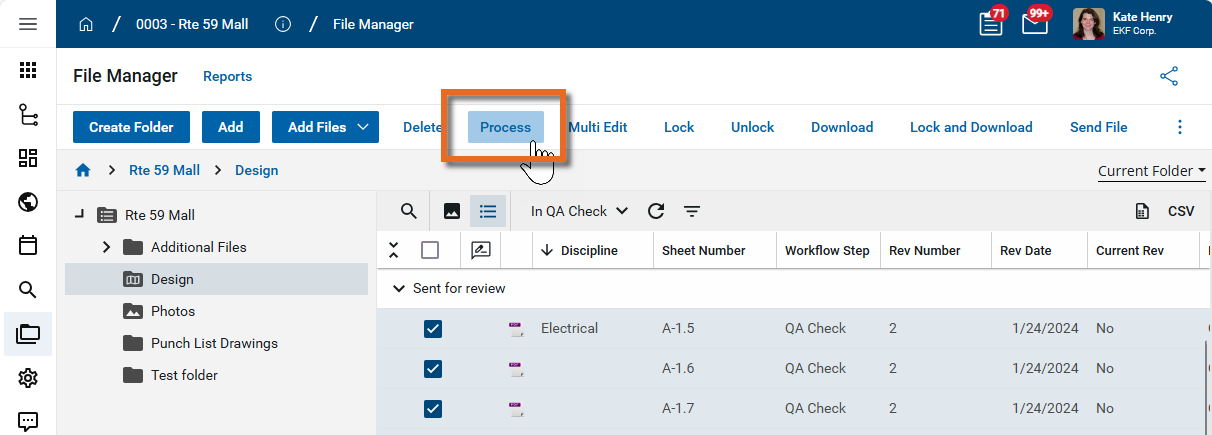Select the Photos folder in tree
Image resolution: width=1212 pixels, height=435 pixels.
172,311
